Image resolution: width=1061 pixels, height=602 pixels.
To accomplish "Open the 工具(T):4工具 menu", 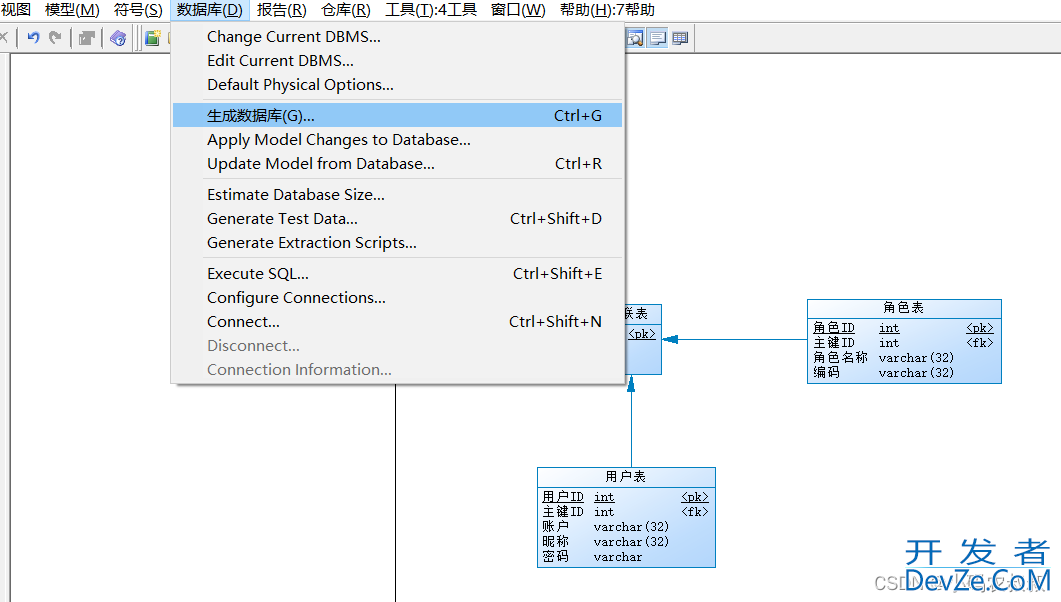I will pyautogui.click(x=431, y=10).
